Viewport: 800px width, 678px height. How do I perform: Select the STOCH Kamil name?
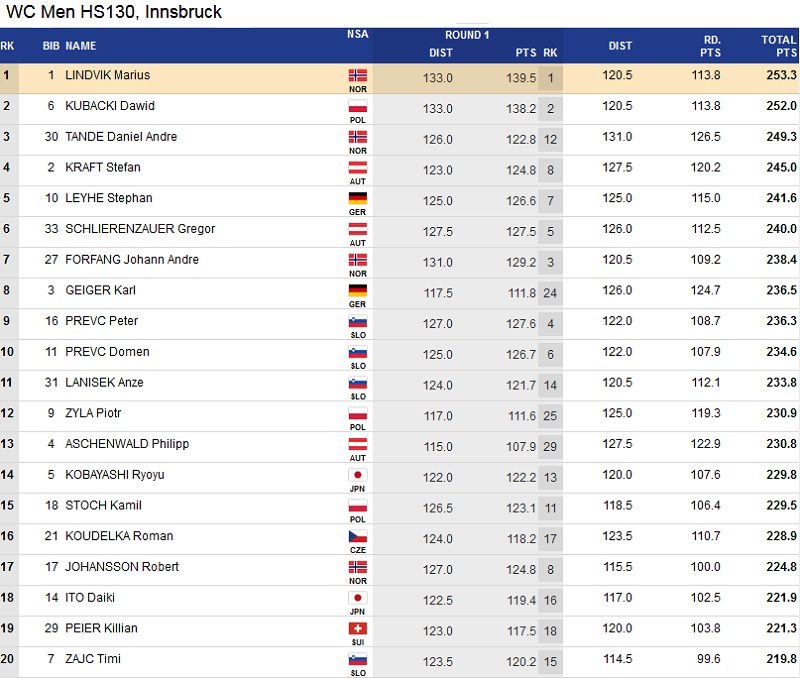click(x=105, y=505)
